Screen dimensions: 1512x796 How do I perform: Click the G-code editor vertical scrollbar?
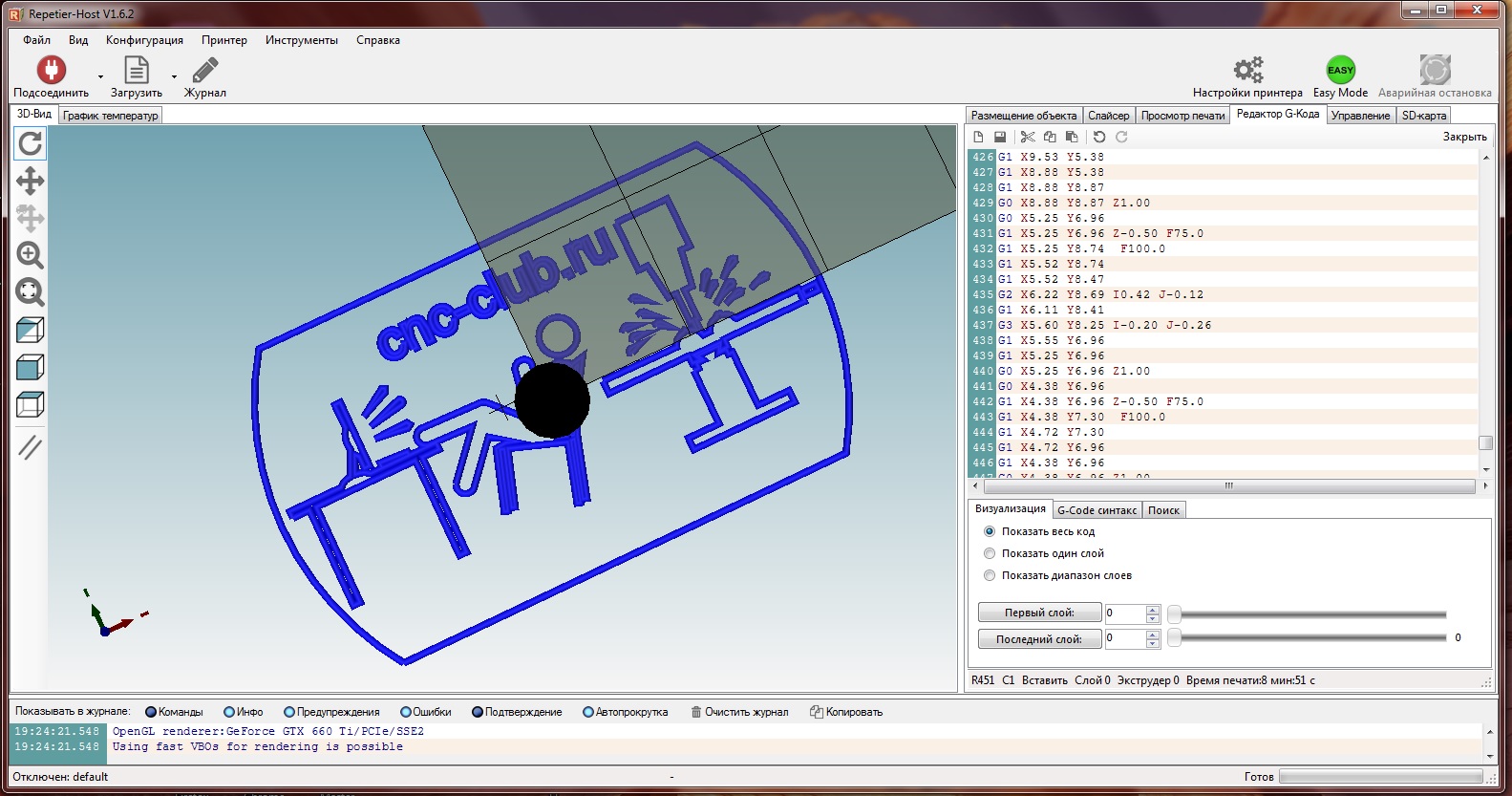[1485, 313]
